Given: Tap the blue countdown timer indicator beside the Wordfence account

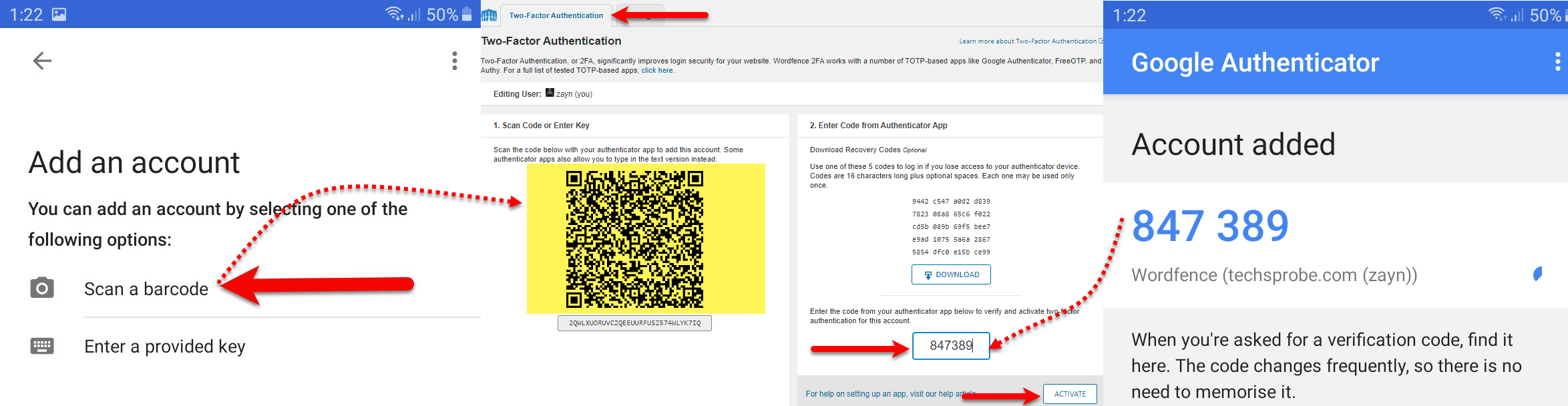Looking at the screenshot, I should [1537, 274].
